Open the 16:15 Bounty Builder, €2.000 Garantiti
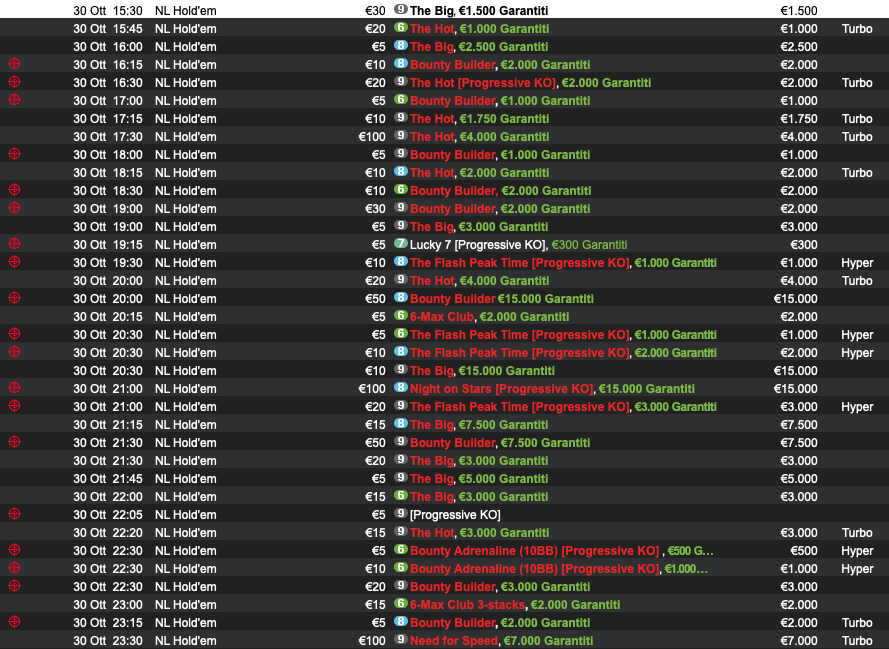 (500, 65)
